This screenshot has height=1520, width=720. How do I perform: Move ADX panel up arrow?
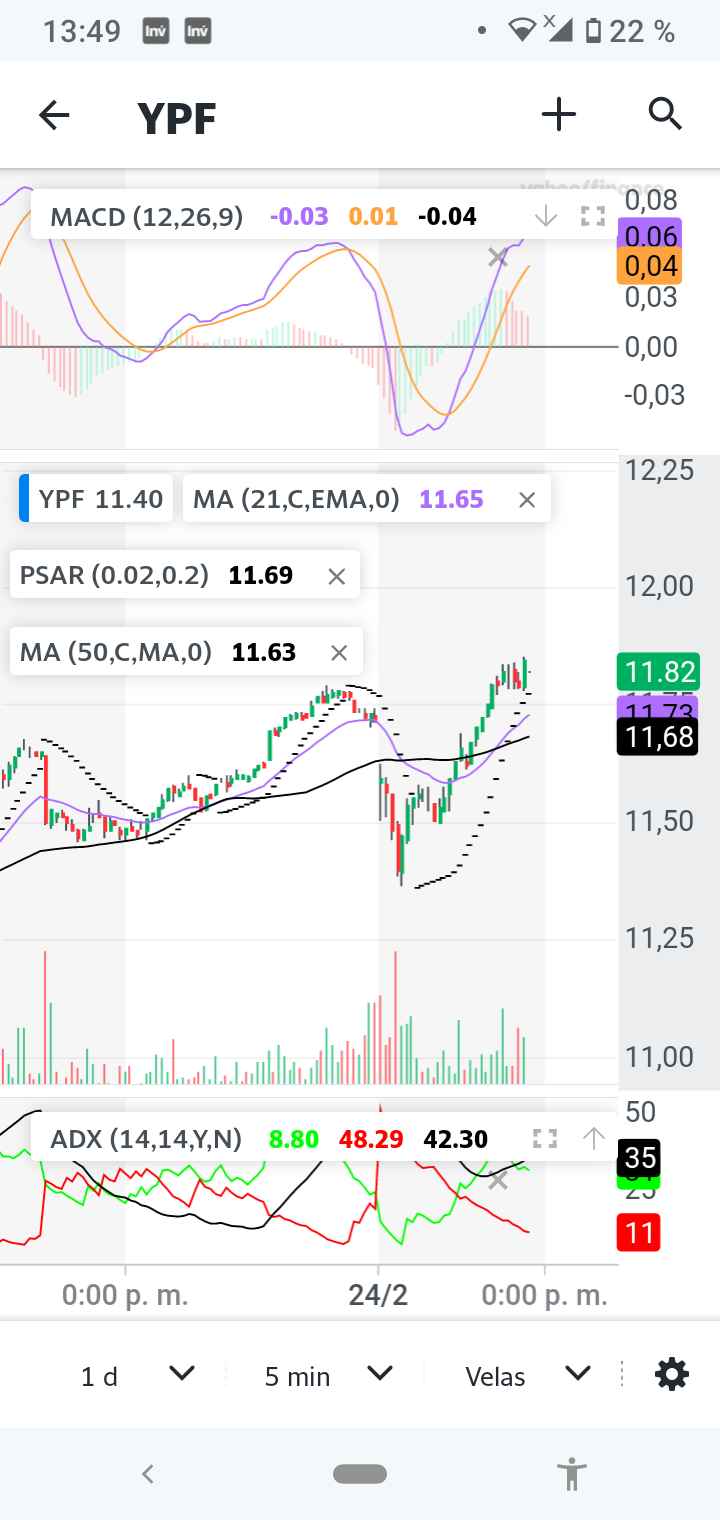(594, 1138)
